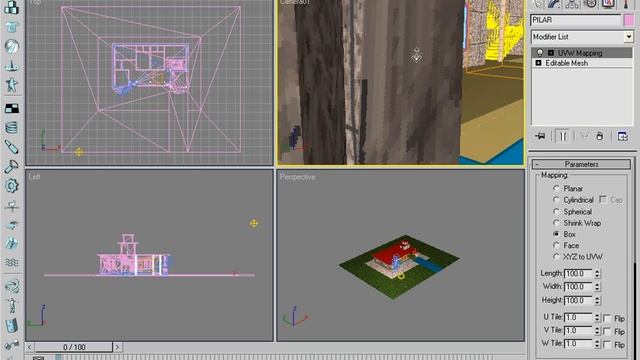Click the capsule tube icon in the left toolbar
Screen dimensions: 640x360
coord(11,147)
